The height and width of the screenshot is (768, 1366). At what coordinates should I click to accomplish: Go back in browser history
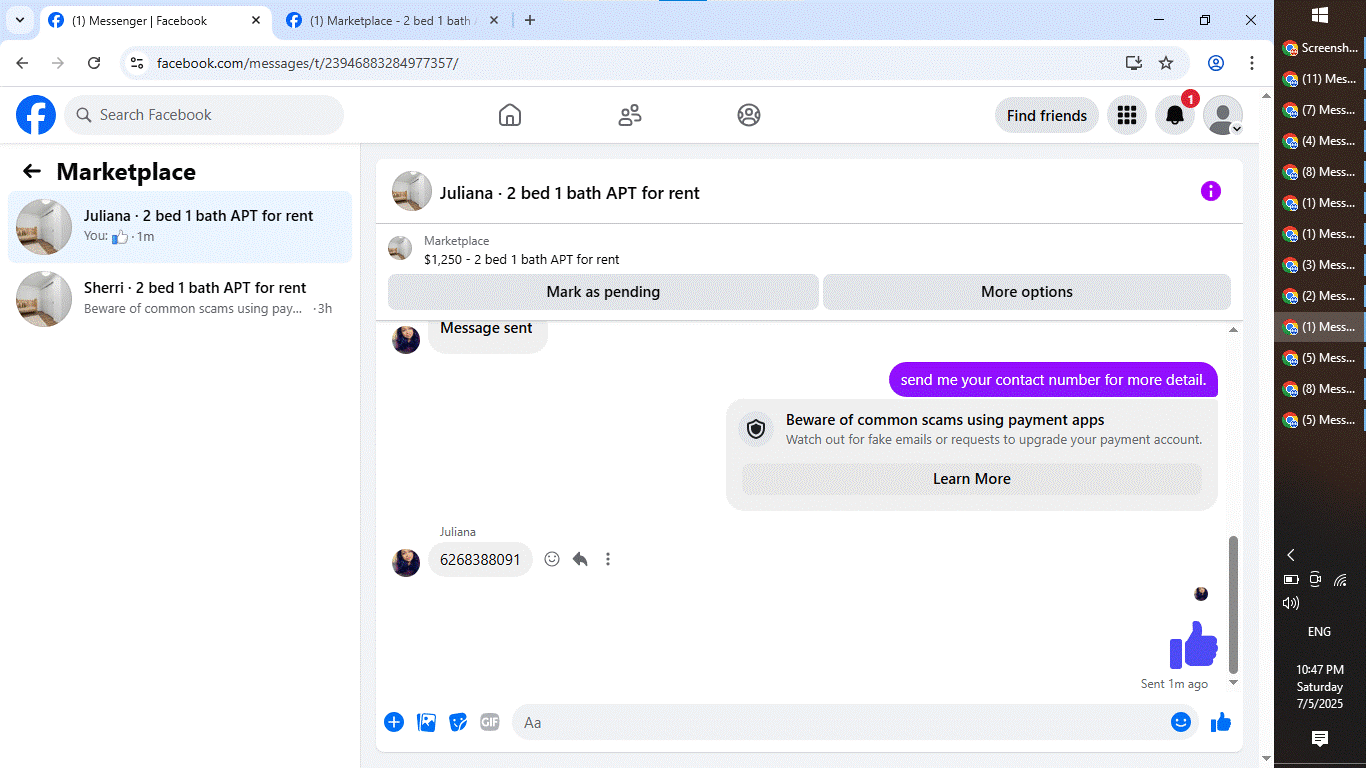[x=22, y=63]
